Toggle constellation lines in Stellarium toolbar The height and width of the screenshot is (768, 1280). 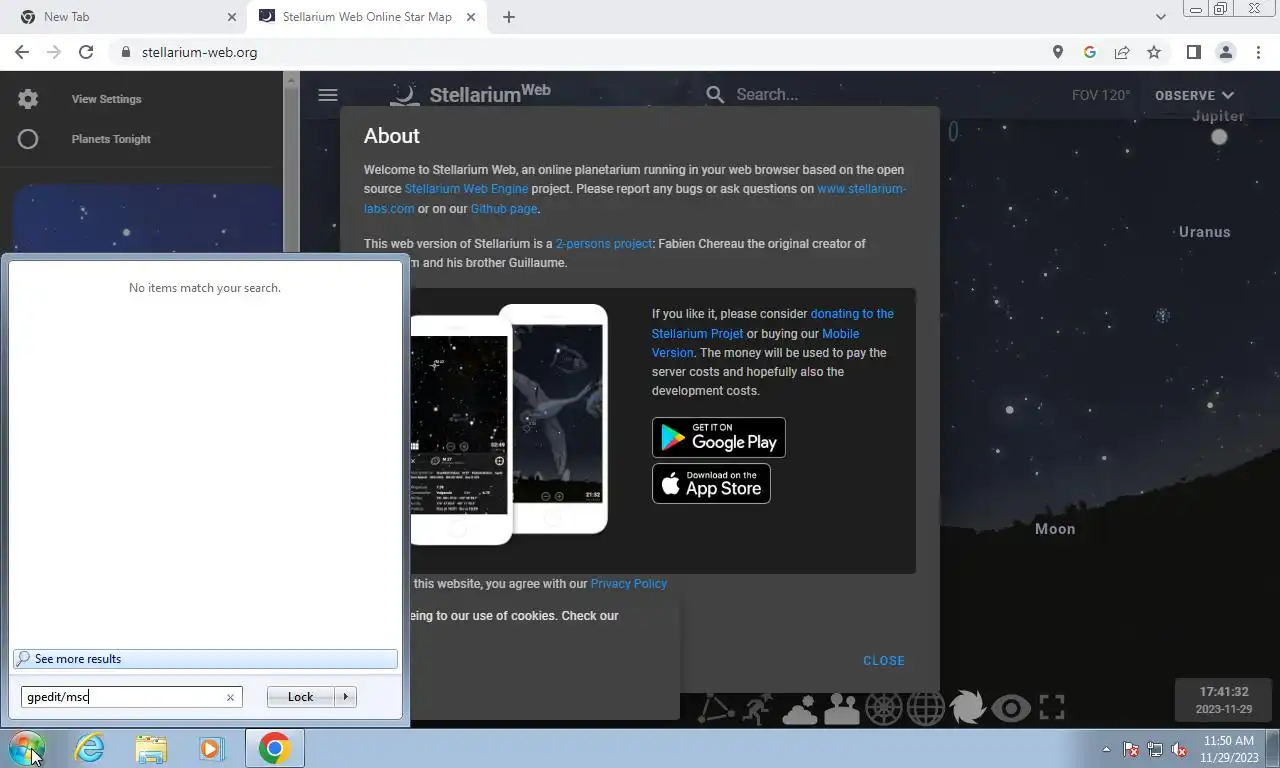tap(715, 708)
